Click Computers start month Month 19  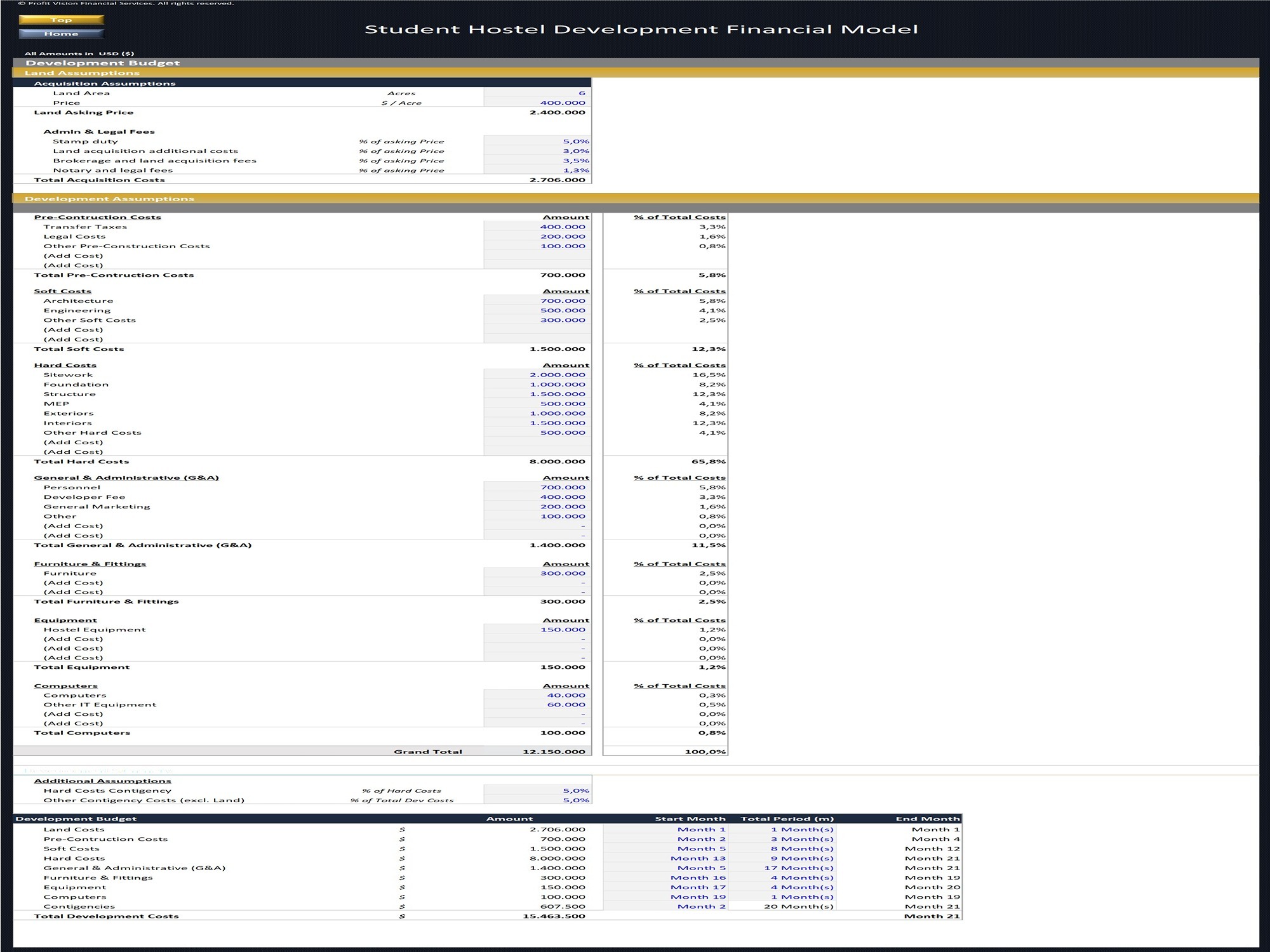665,897
